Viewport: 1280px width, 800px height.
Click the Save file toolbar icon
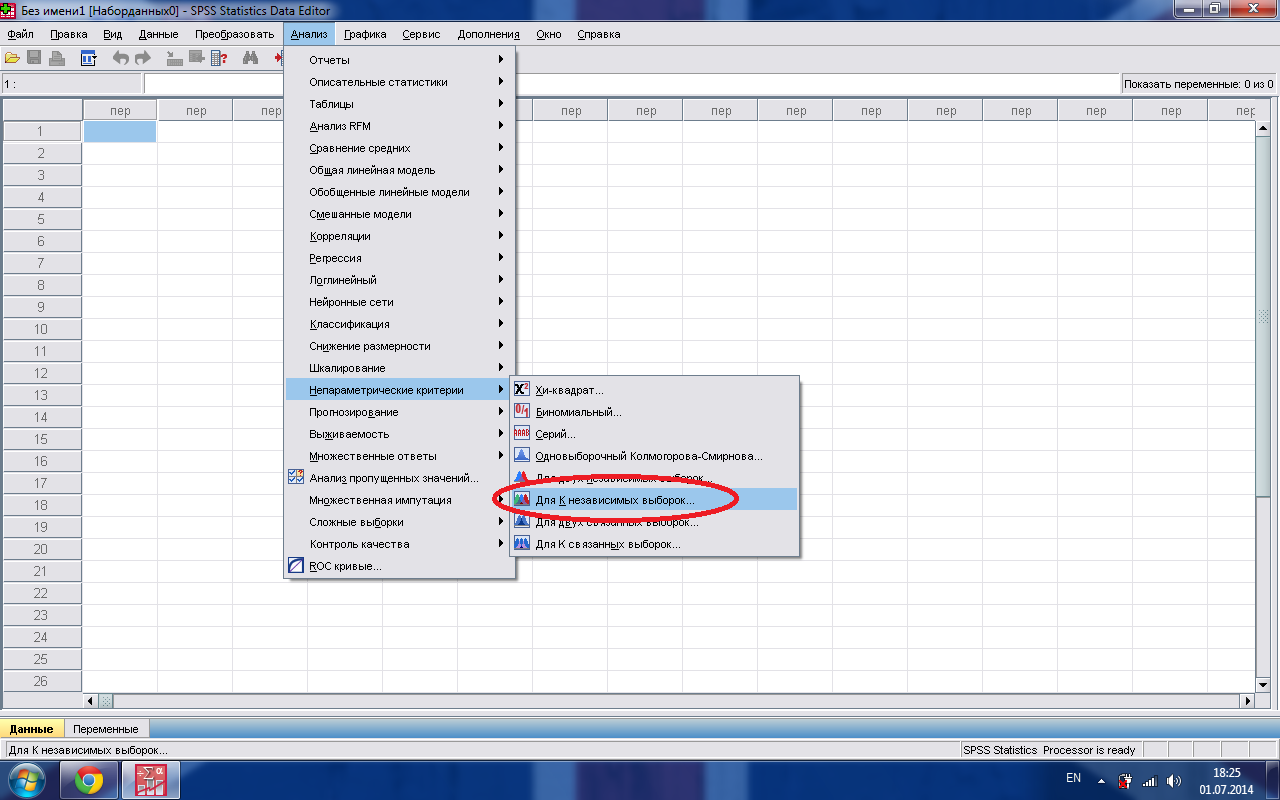pyautogui.click(x=34, y=58)
